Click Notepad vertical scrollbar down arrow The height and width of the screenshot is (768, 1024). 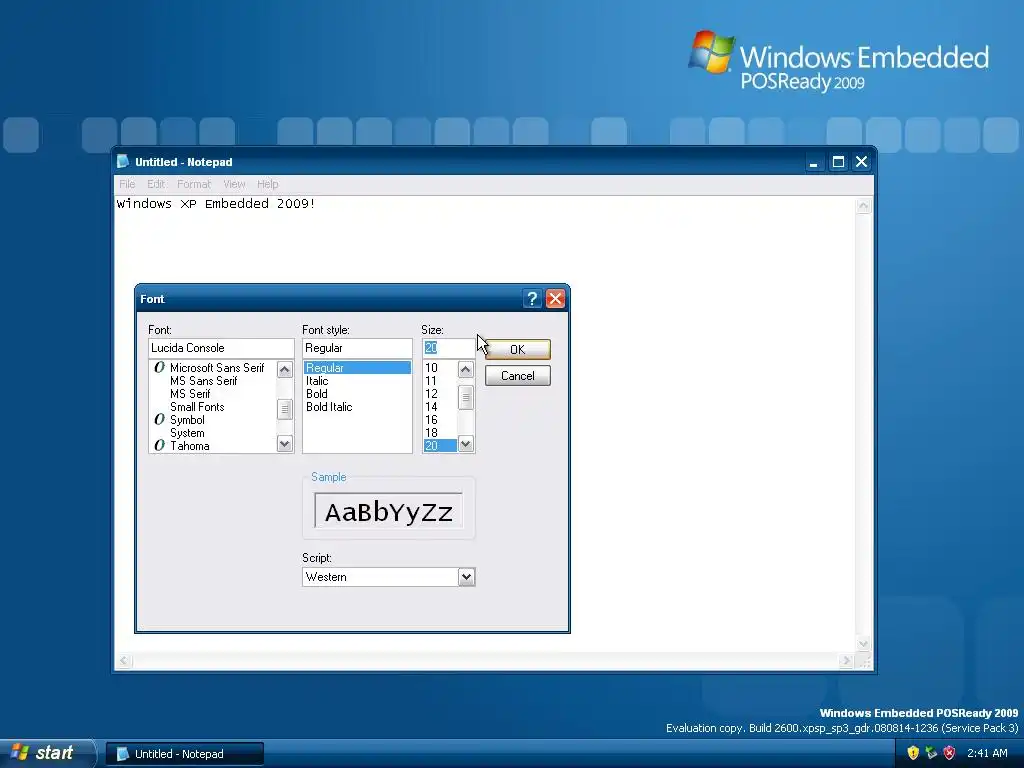[x=863, y=644]
